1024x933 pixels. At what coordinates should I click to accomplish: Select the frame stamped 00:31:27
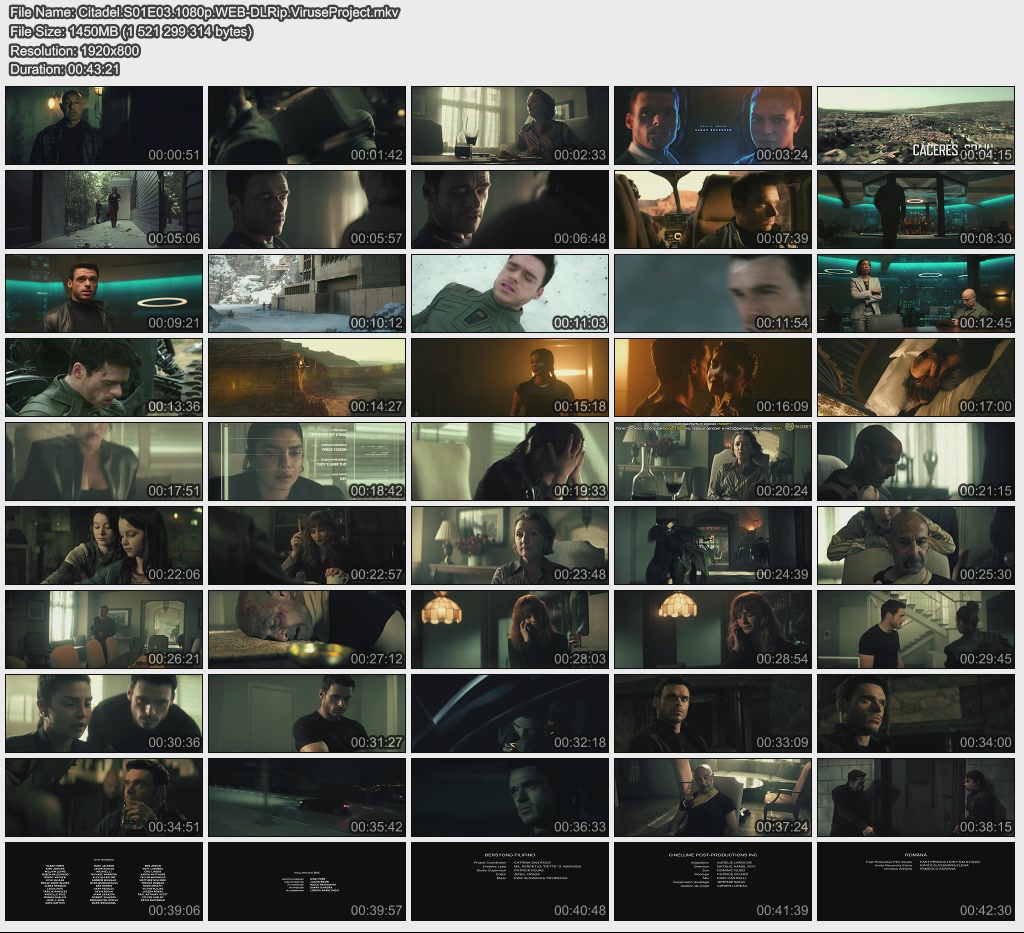point(307,714)
